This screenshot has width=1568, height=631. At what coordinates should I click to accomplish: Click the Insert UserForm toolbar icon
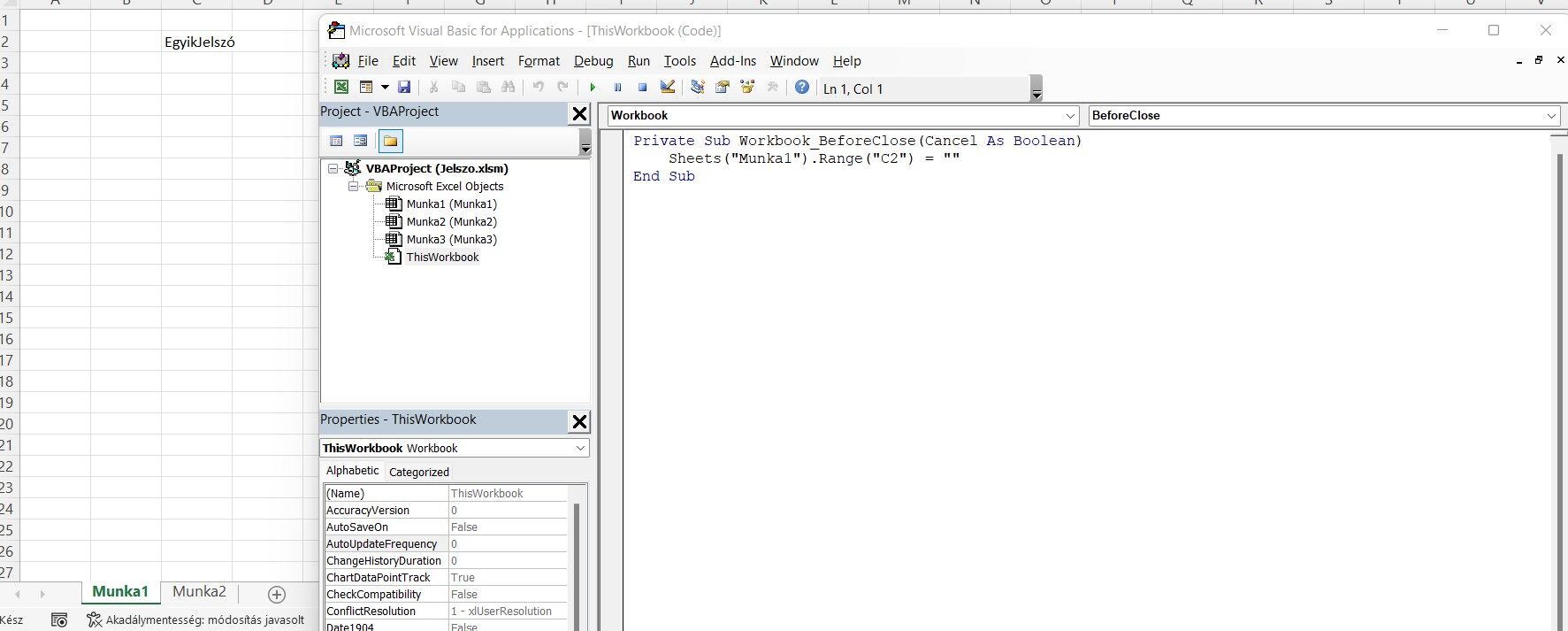coord(366,87)
